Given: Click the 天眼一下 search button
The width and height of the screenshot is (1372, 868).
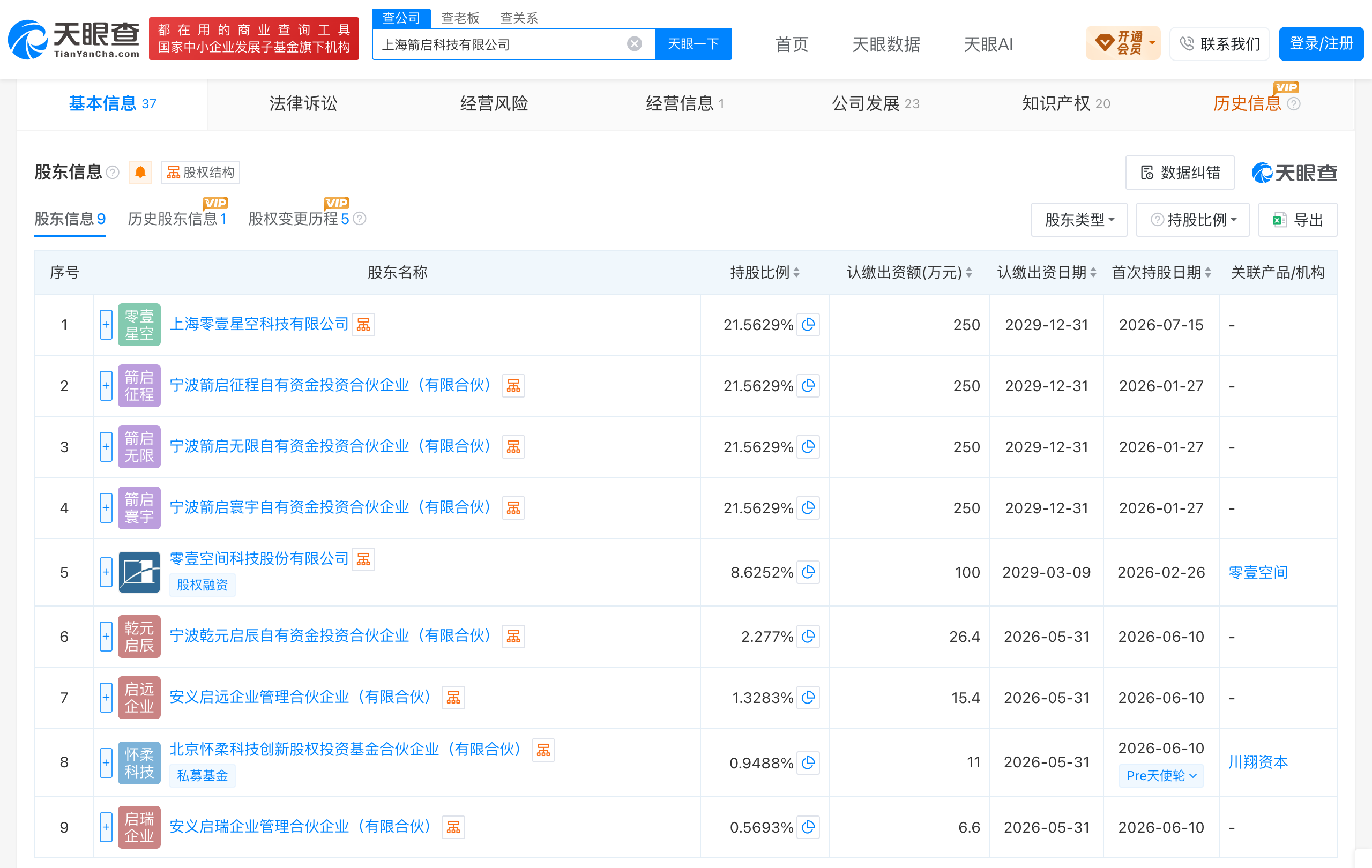Looking at the screenshot, I should click(x=693, y=44).
